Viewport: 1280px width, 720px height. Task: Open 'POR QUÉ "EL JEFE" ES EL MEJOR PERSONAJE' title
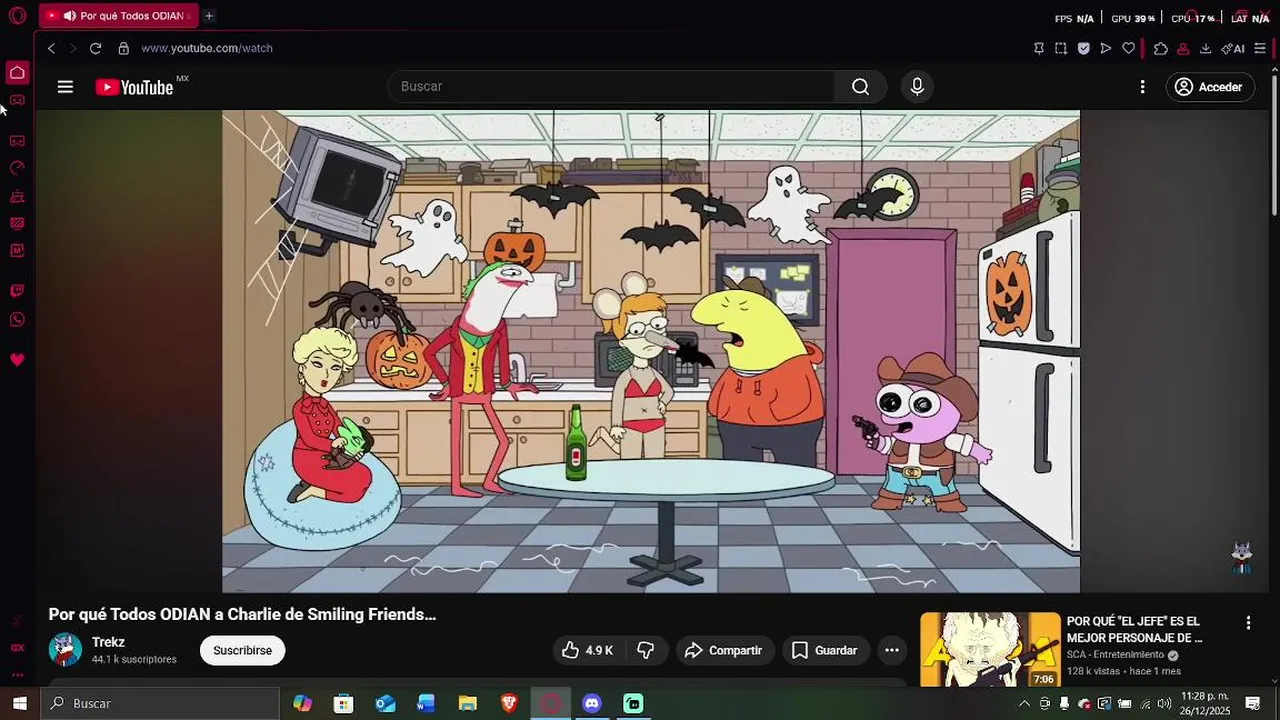click(x=1134, y=629)
